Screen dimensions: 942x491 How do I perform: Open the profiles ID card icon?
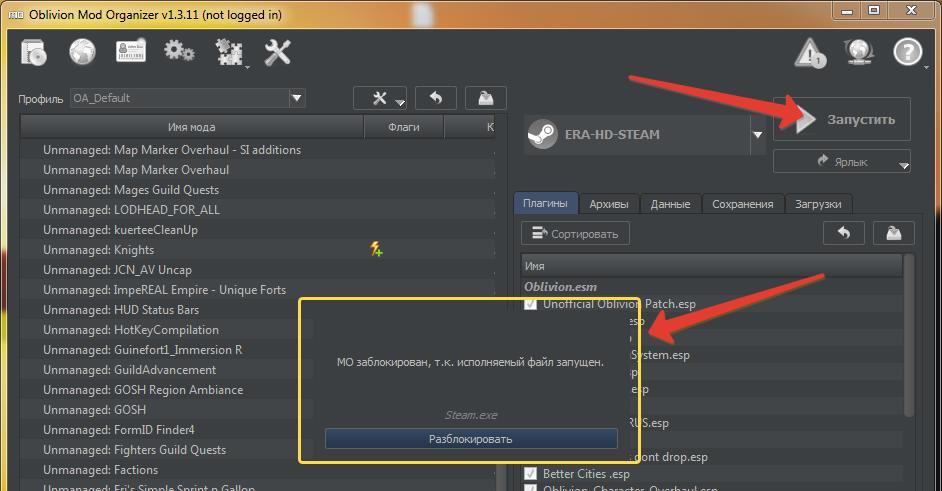(131, 52)
